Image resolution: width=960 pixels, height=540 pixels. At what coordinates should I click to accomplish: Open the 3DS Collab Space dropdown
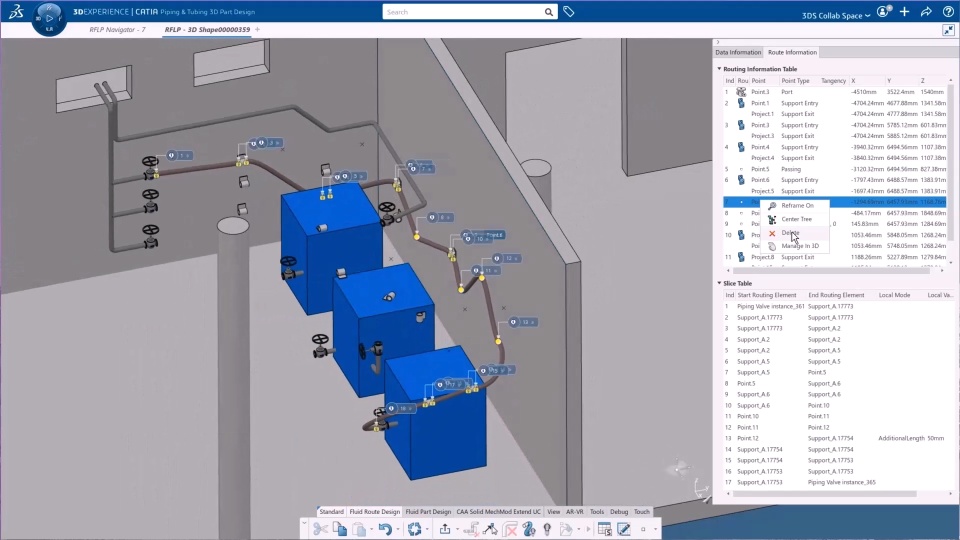coord(836,15)
